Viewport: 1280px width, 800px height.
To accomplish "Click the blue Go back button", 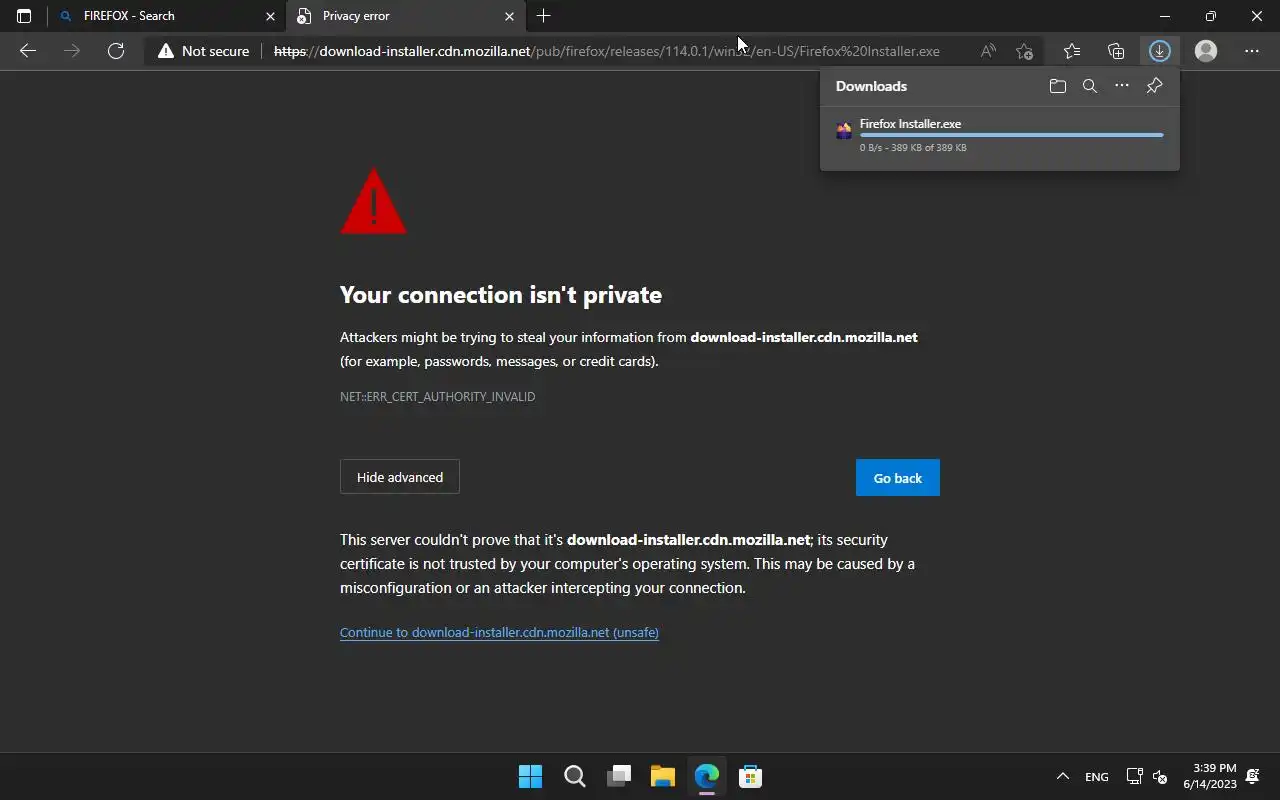I will point(898,478).
